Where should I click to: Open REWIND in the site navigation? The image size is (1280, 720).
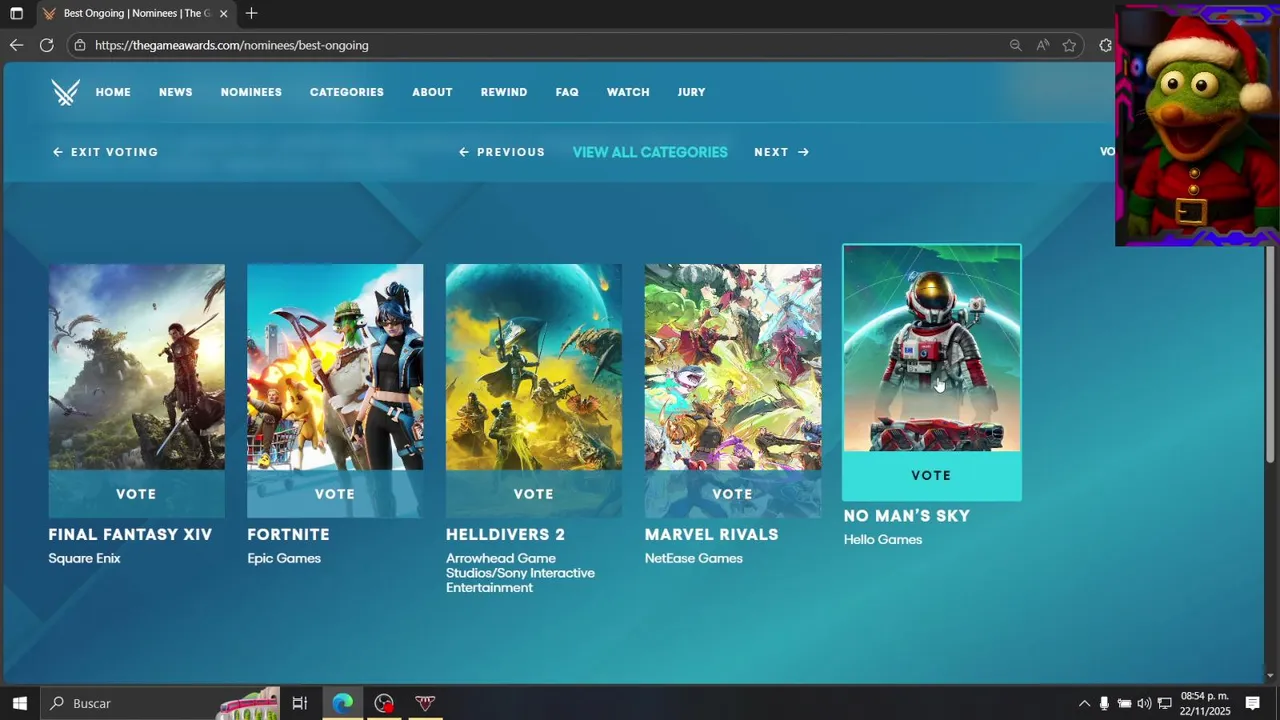pos(504,92)
